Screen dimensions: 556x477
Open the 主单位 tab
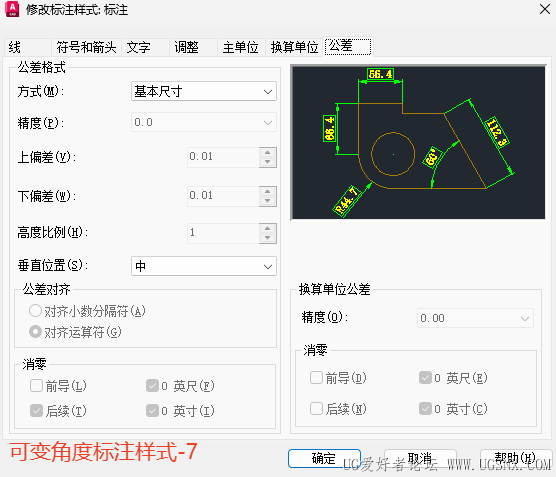tap(240, 47)
